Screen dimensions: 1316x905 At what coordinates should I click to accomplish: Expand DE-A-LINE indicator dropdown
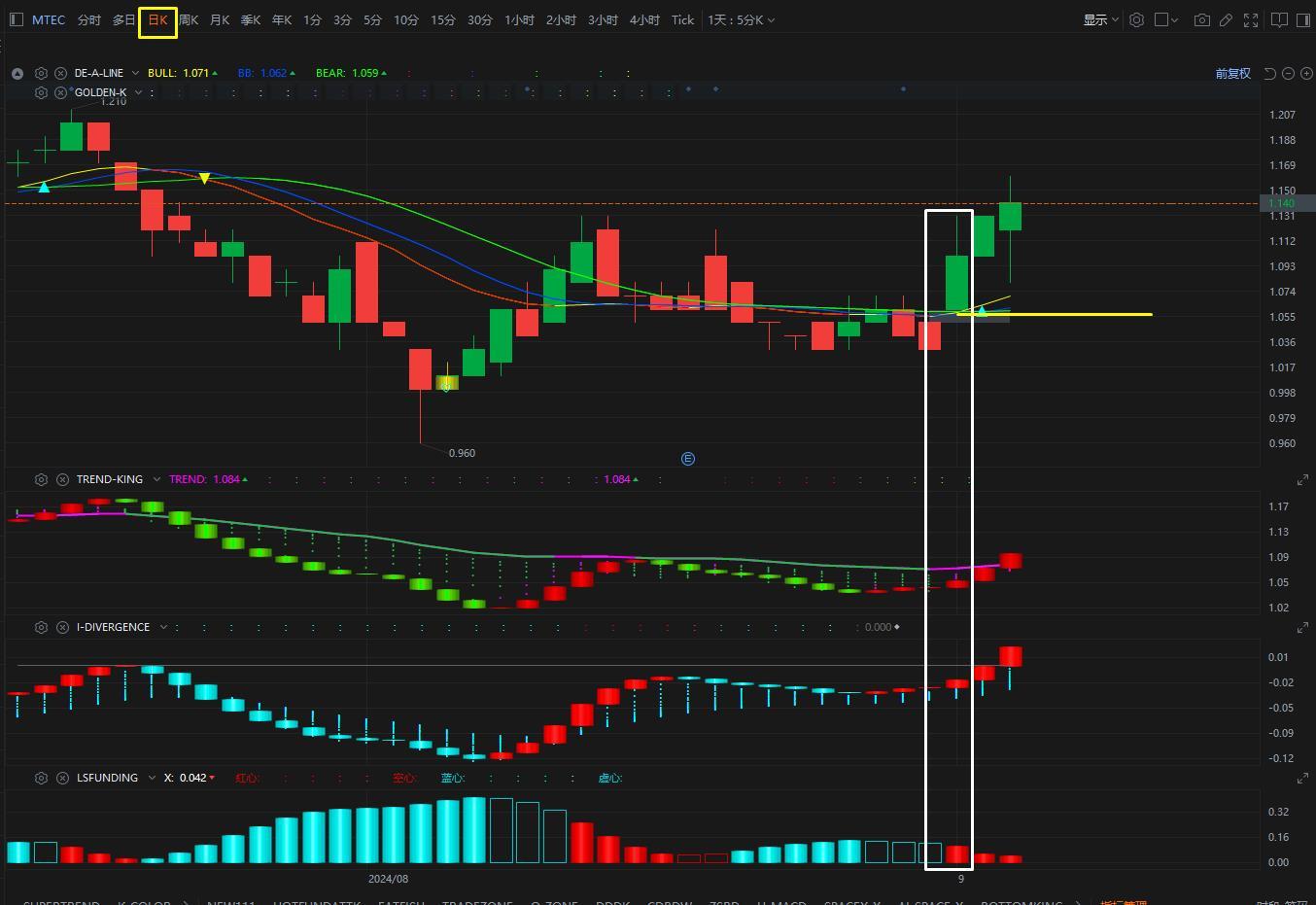[x=135, y=73]
